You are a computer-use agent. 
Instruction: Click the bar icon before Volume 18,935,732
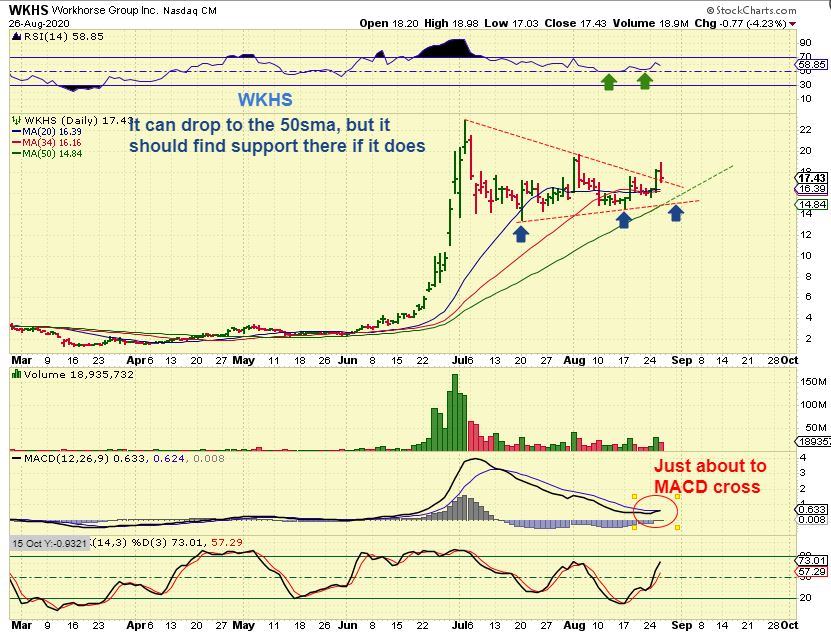coord(16,375)
